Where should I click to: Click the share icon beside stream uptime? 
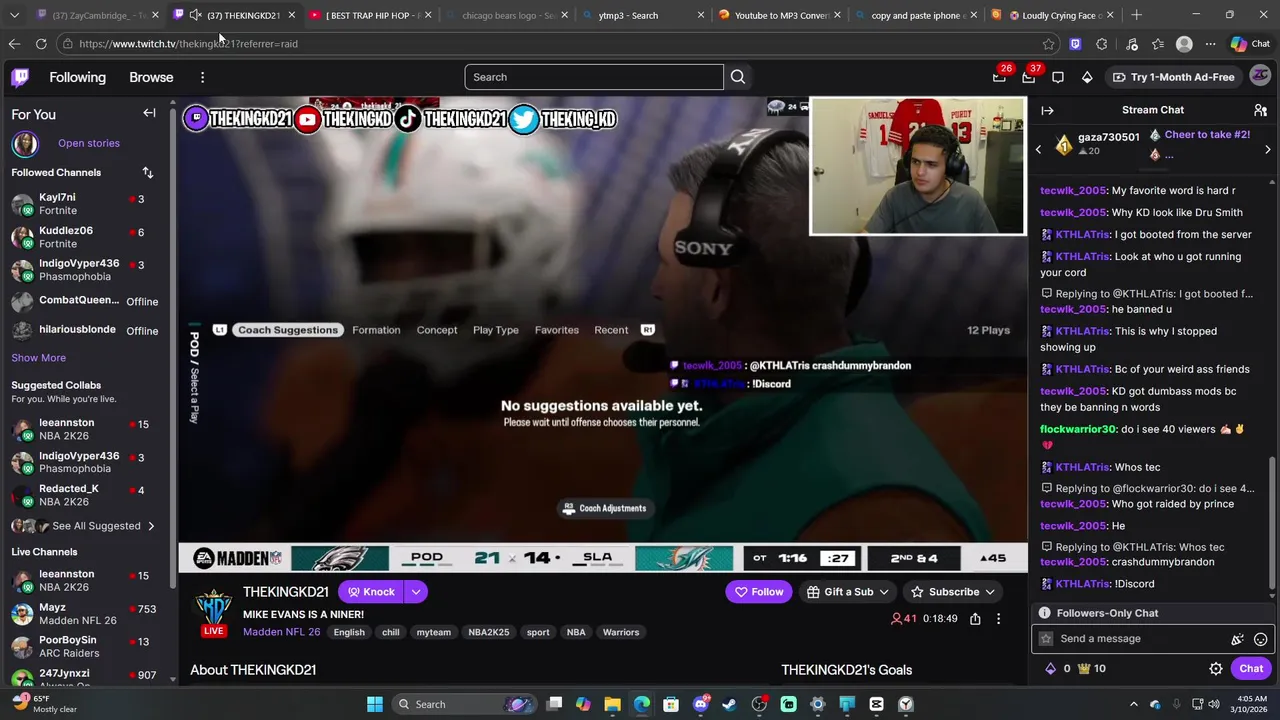(x=975, y=619)
